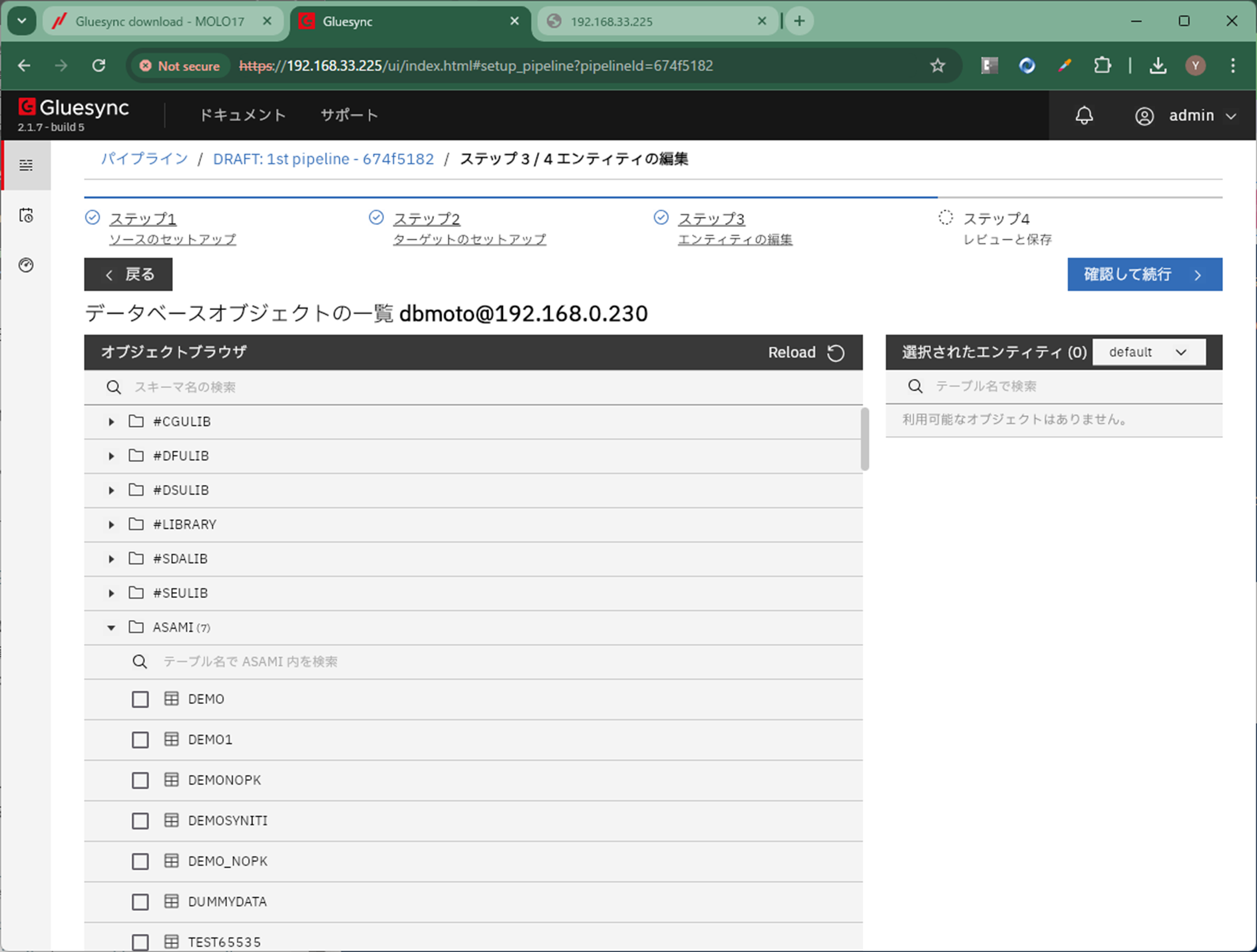This screenshot has height=952, width=1257.
Task: Click the 戻る back button
Action: 128,275
